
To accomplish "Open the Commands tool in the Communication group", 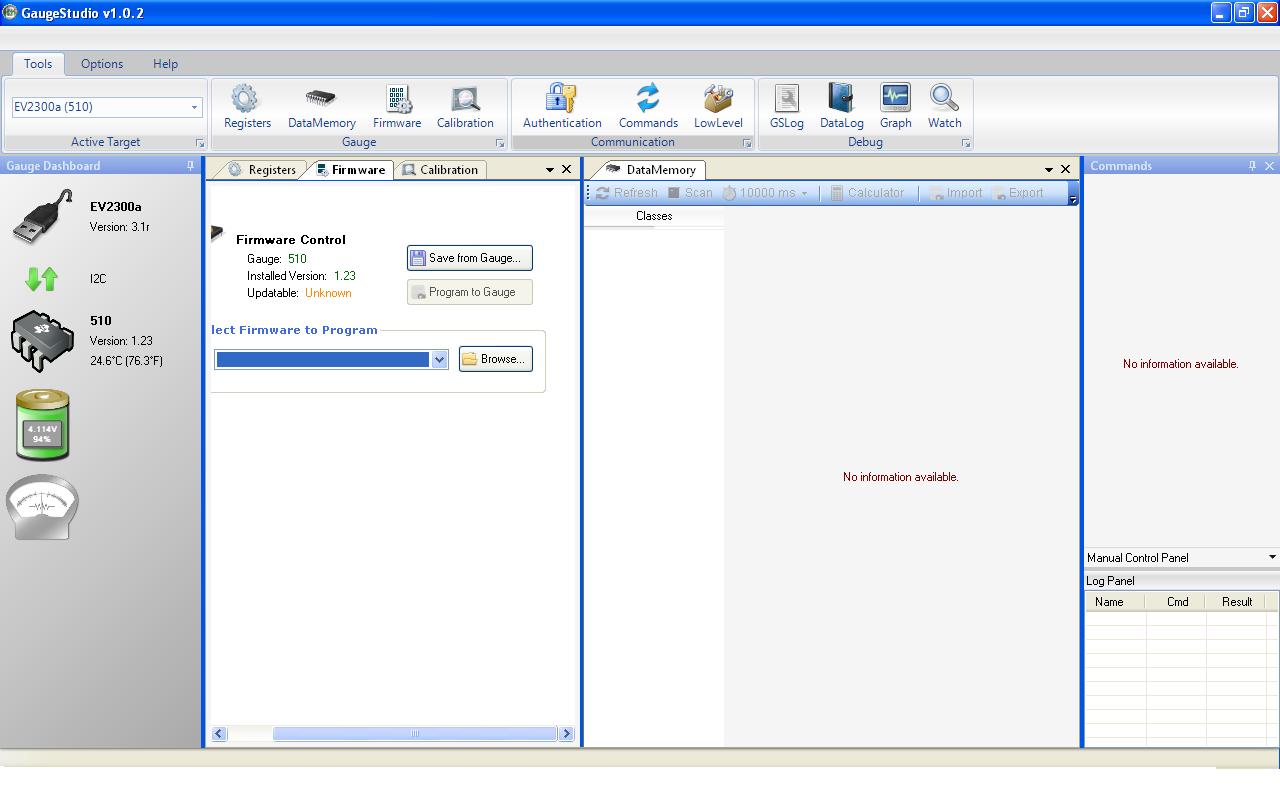I will pos(648,107).
